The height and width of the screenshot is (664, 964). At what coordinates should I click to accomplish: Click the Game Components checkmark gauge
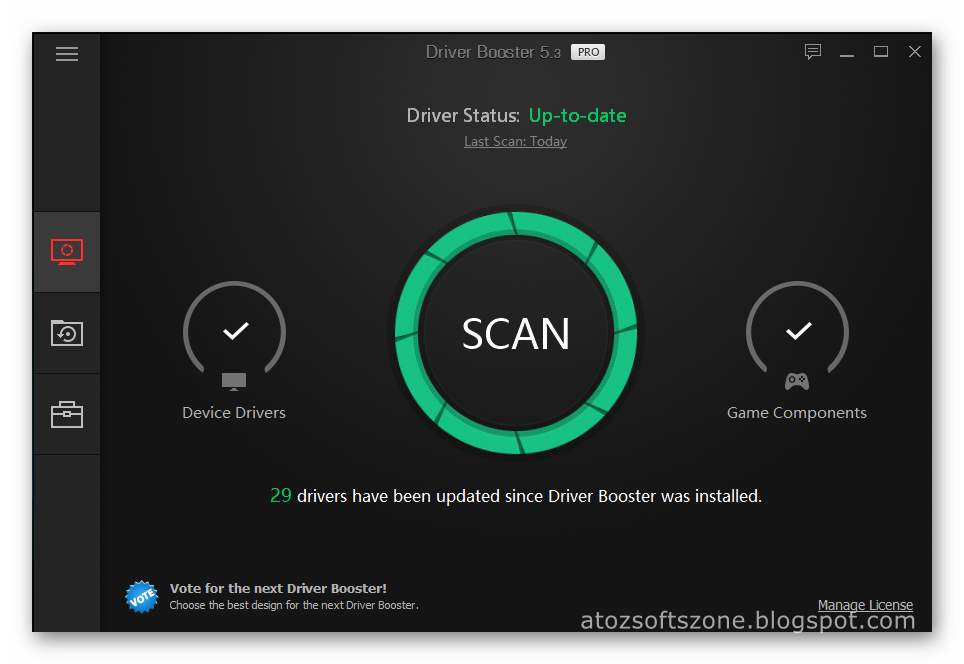[797, 328]
